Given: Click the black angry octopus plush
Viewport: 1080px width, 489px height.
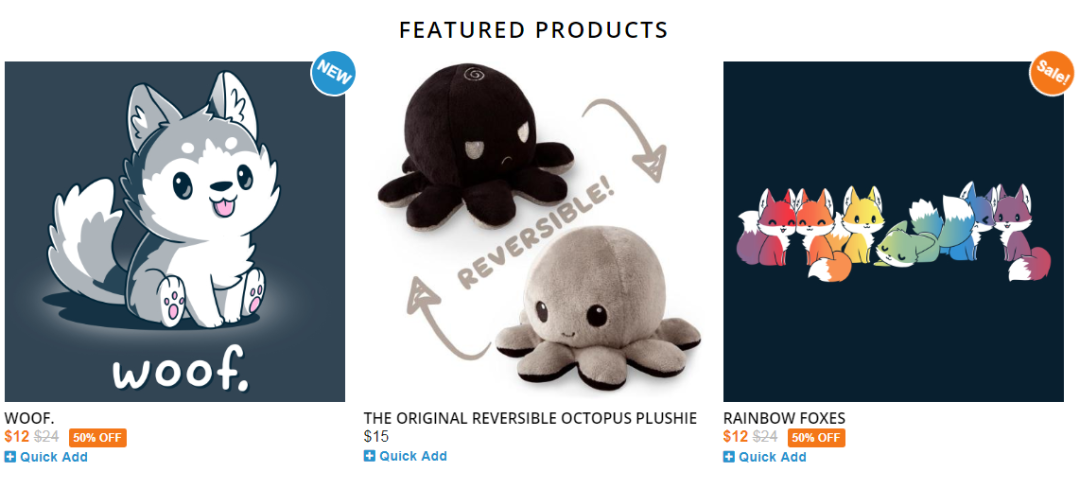Looking at the screenshot, I should pyautogui.click(x=475, y=146).
